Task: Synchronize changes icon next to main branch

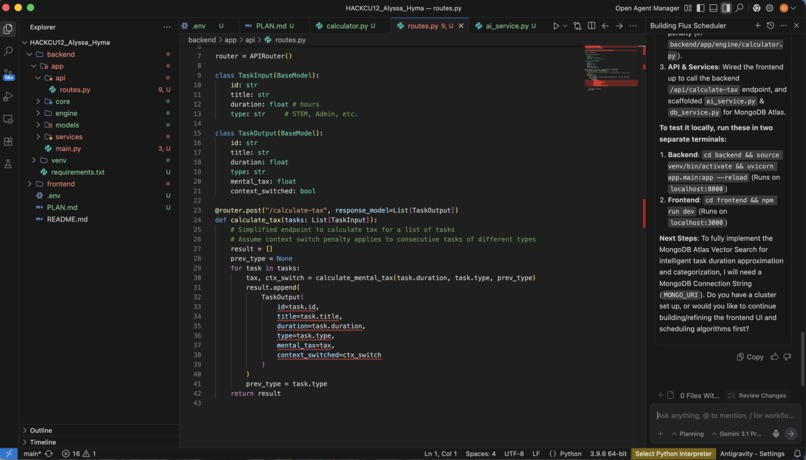Action: [x=49, y=454]
